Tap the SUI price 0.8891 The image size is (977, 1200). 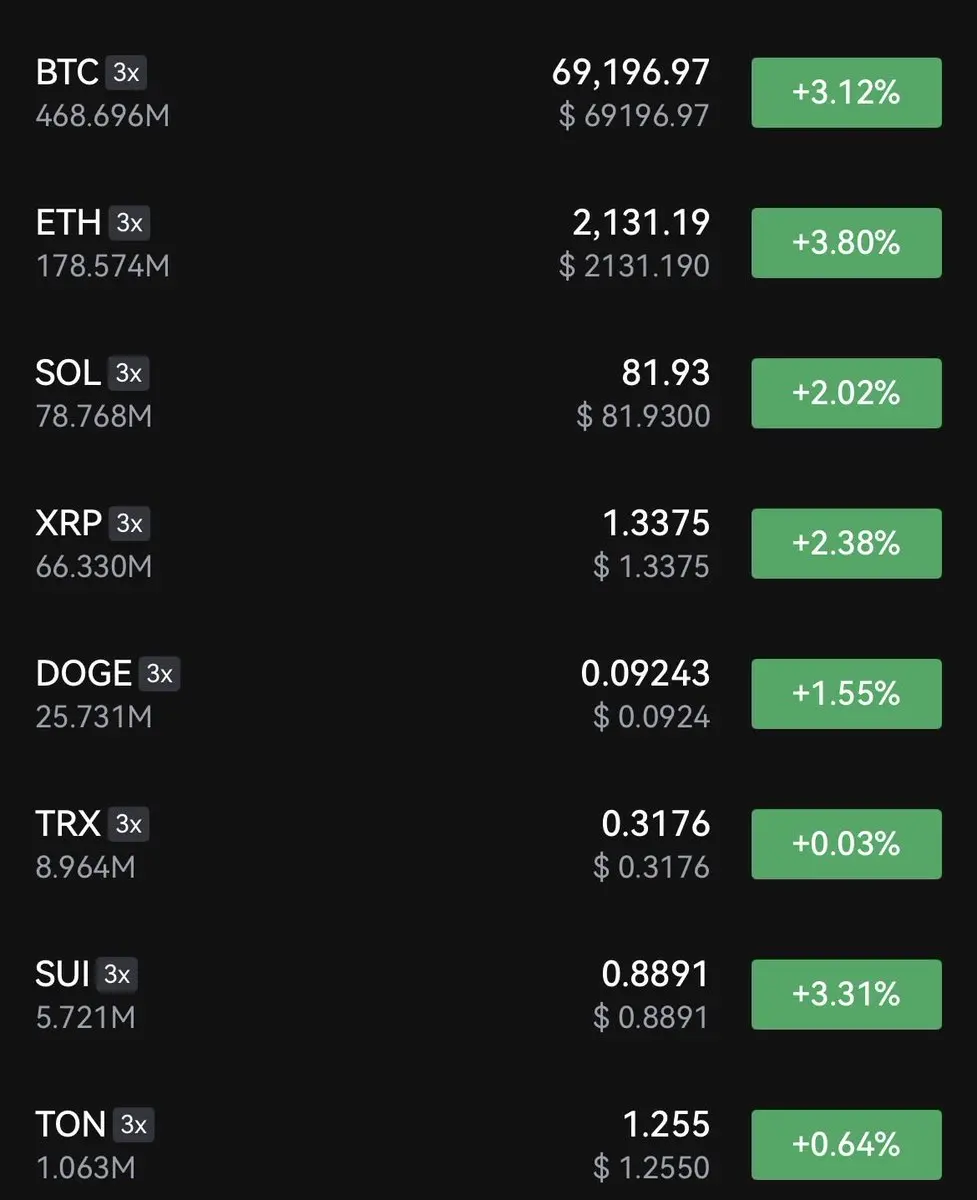pos(655,973)
